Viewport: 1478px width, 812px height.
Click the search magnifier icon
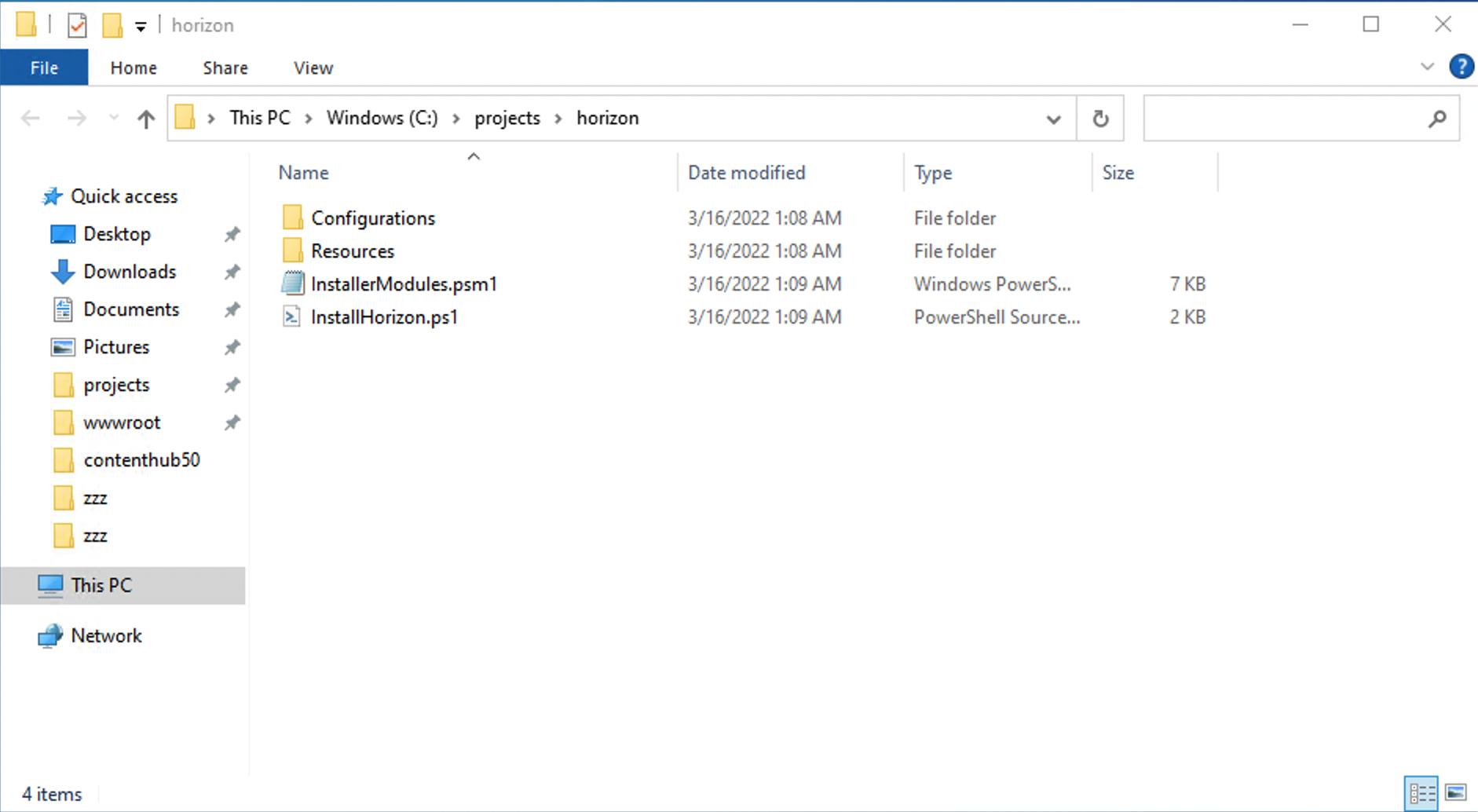(x=1437, y=119)
